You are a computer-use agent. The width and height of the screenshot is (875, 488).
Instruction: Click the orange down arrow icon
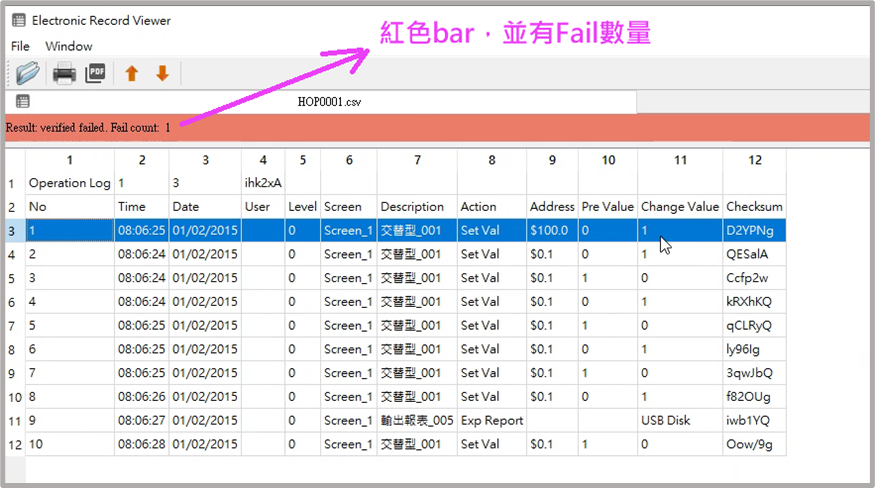pyautogui.click(x=162, y=73)
